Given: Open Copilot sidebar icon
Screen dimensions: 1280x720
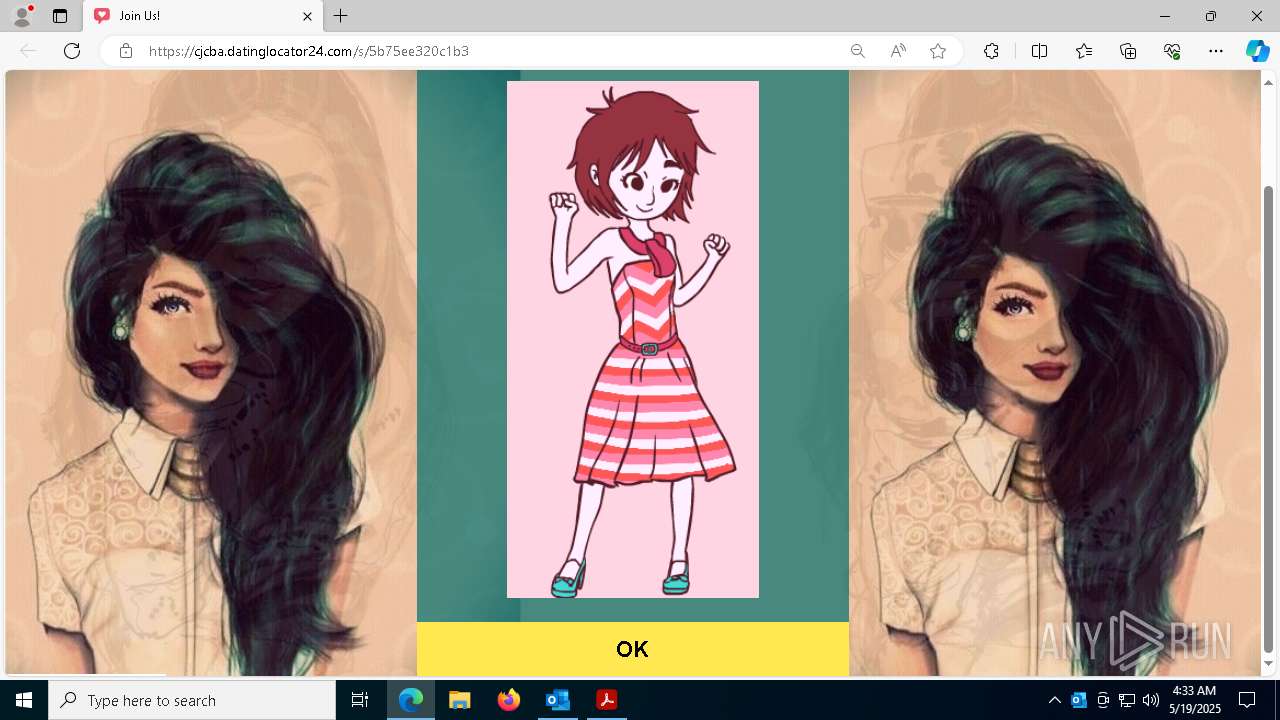Looking at the screenshot, I should [x=1257, y=51].
